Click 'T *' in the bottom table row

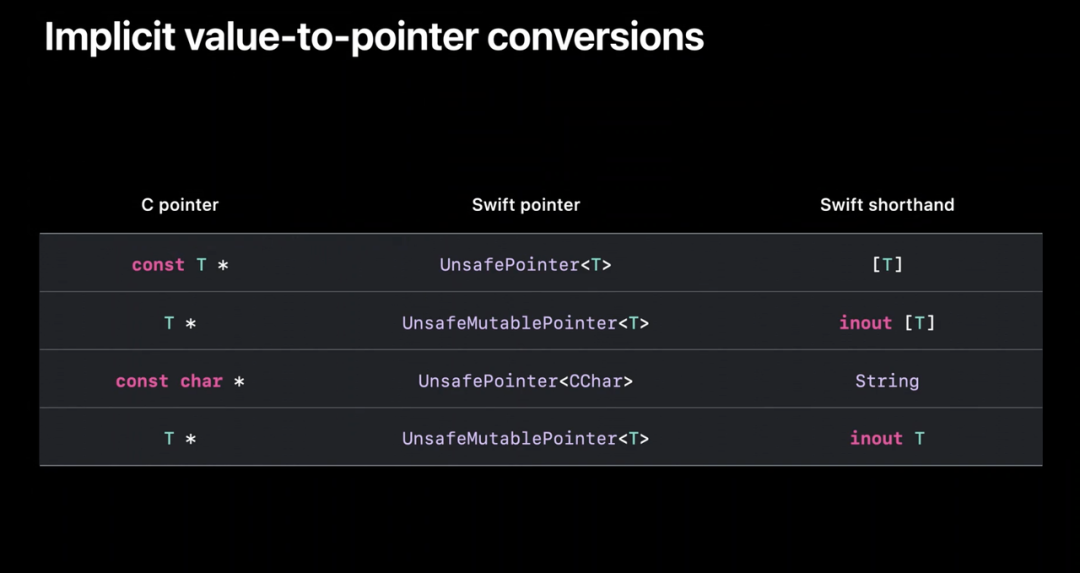click(x=180, y=439)
